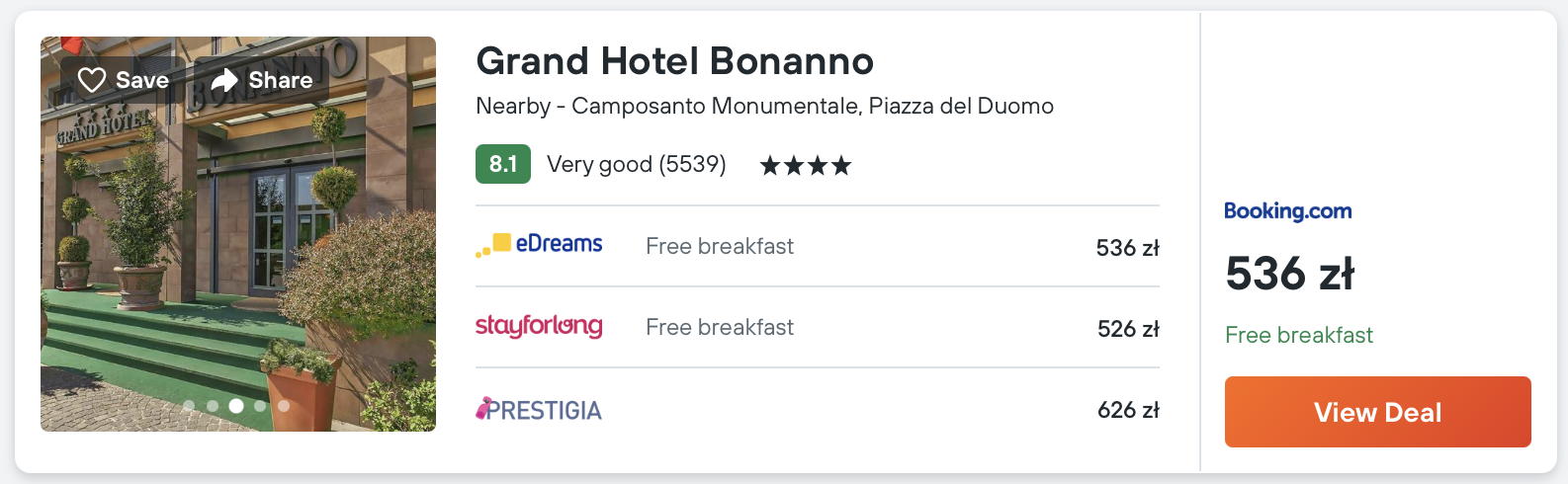
Task: Click the green 8.1 score badge
Action: pyautogui.click(x=502, y=164)
